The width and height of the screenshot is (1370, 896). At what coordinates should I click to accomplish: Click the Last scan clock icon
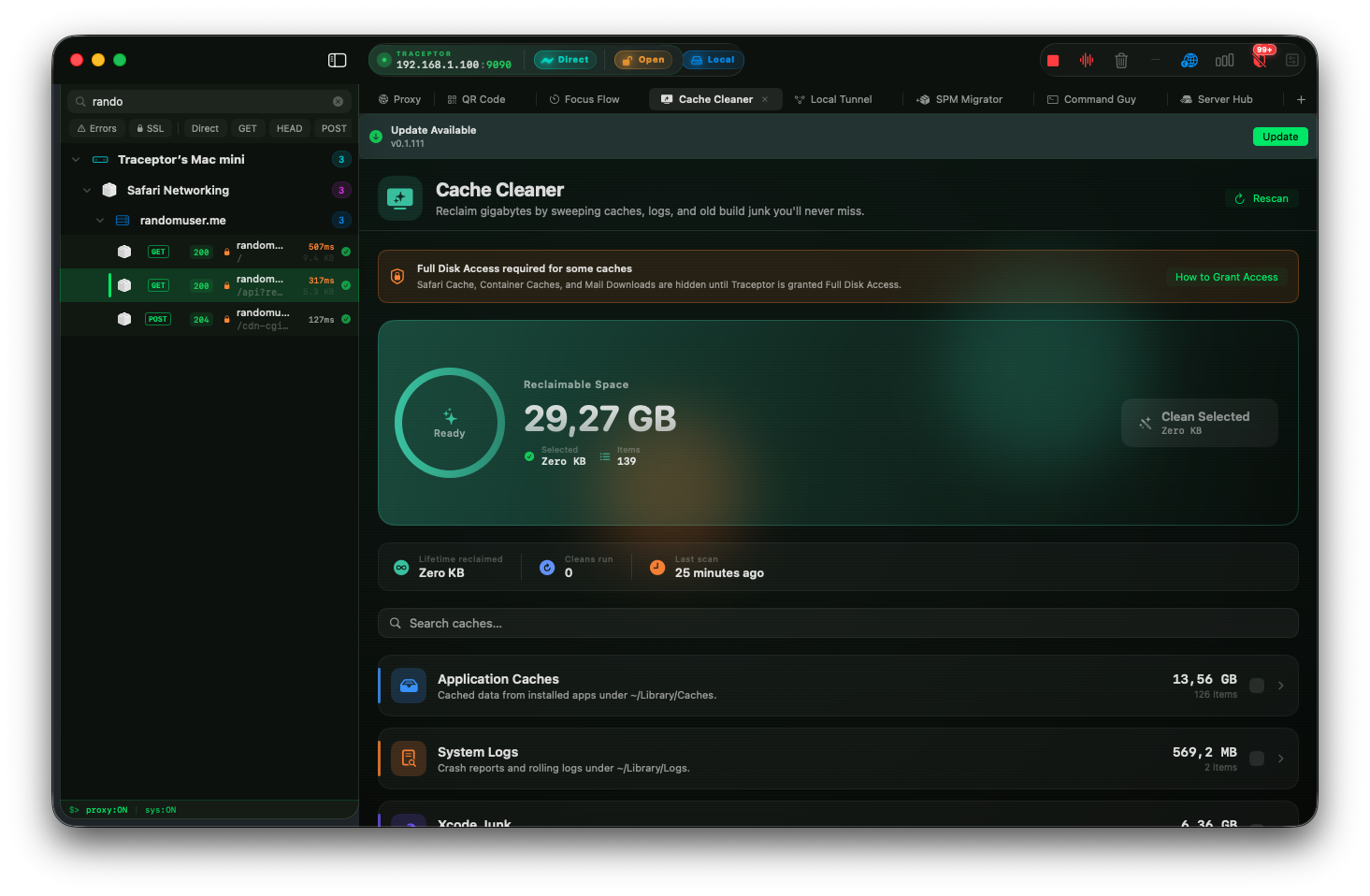657,568
